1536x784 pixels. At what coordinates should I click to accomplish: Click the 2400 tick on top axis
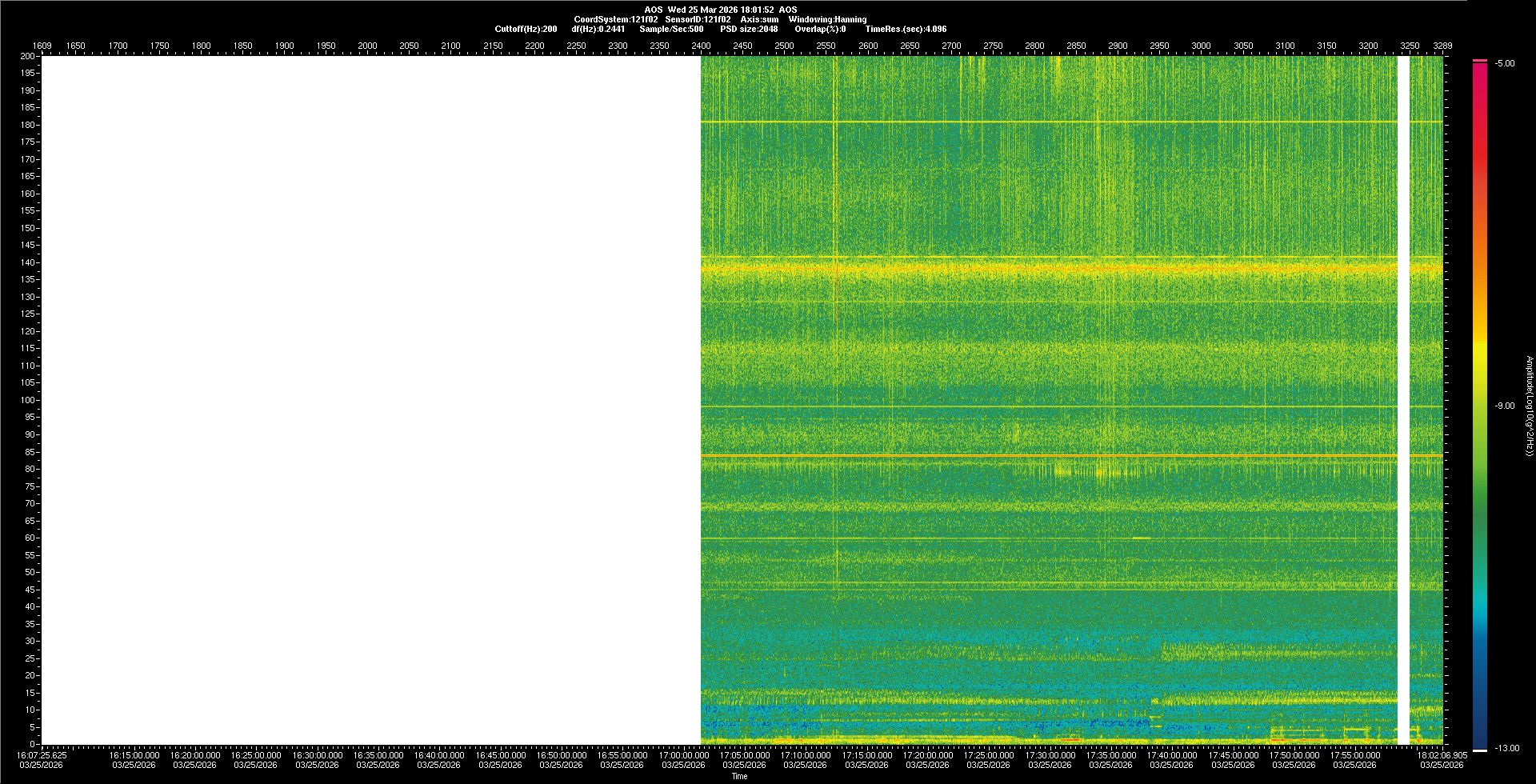pos(701,46)
